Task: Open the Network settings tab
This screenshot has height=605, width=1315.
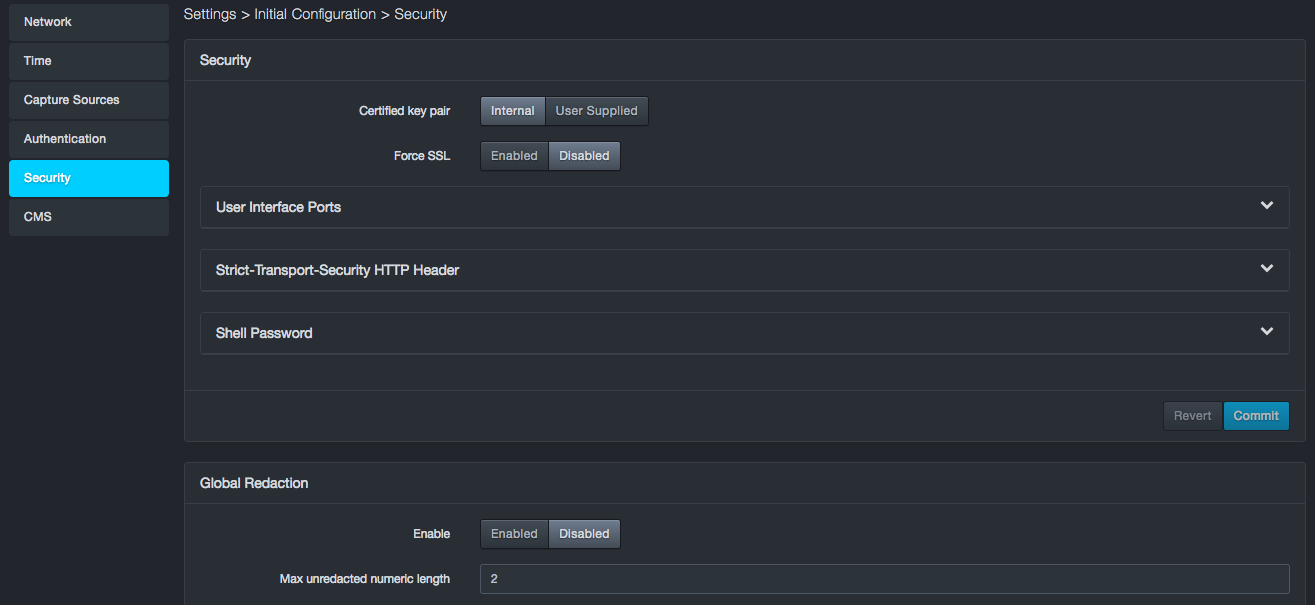Action: pyautogui.click(x=88, y=22)
